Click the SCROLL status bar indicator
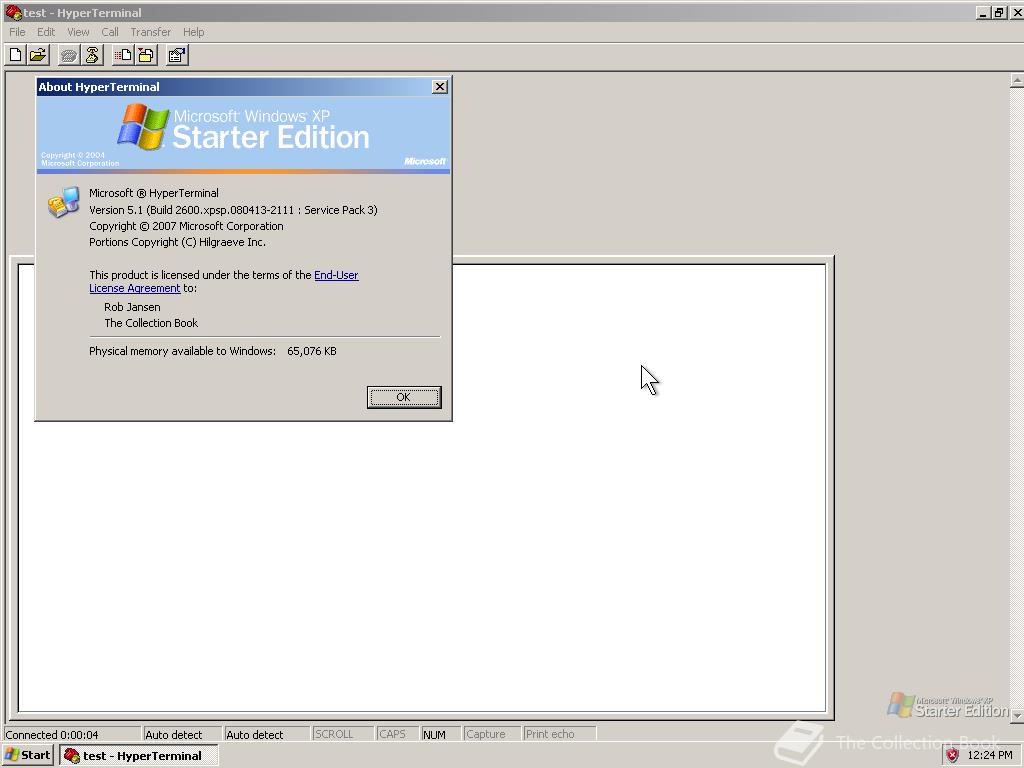Image resolution: width=1024 pixels, height=768 pixels. pyautogui.click(x=343, y=734)
